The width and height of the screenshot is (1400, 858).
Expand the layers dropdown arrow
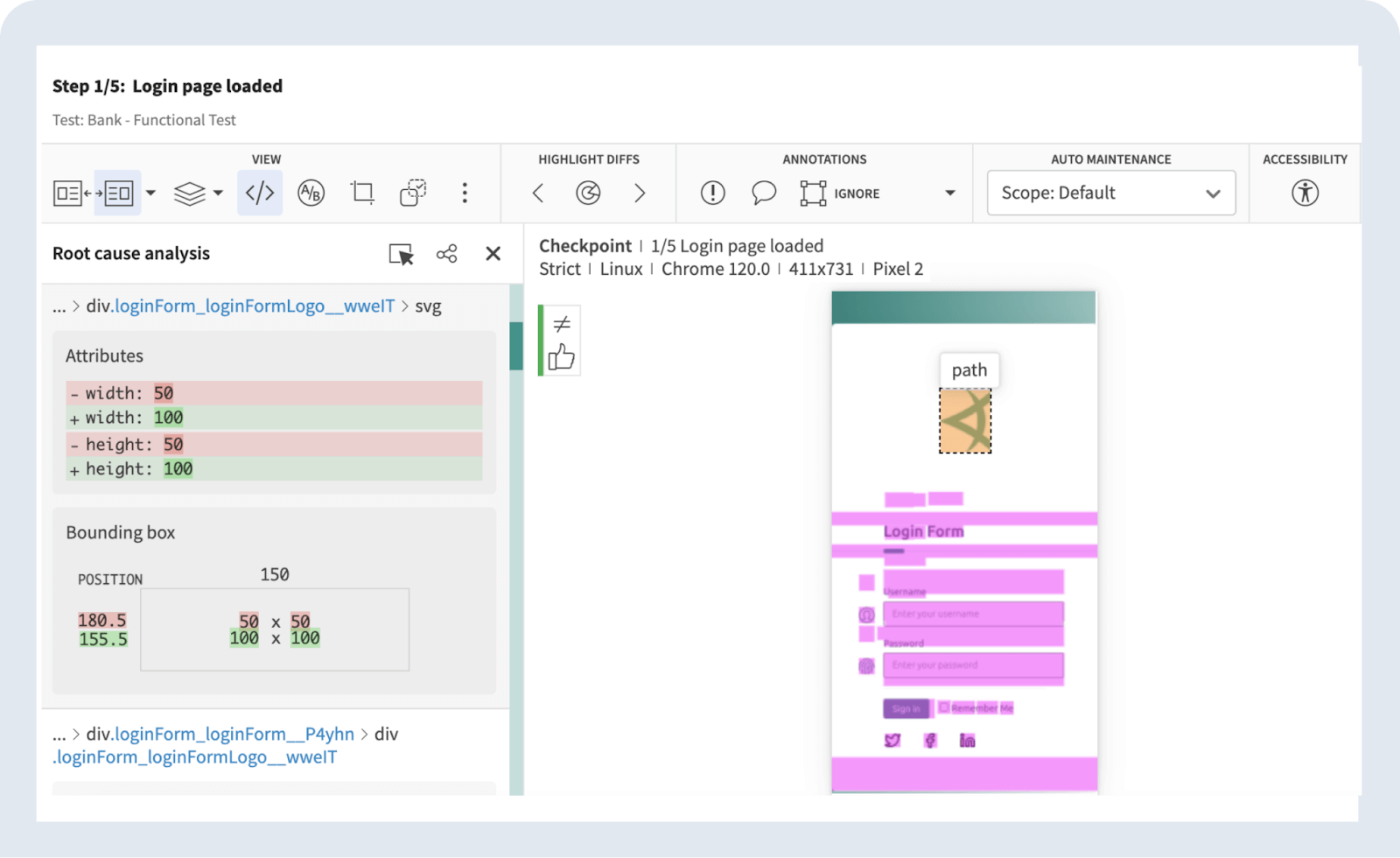pyautogui.click(x=218, y=193)
